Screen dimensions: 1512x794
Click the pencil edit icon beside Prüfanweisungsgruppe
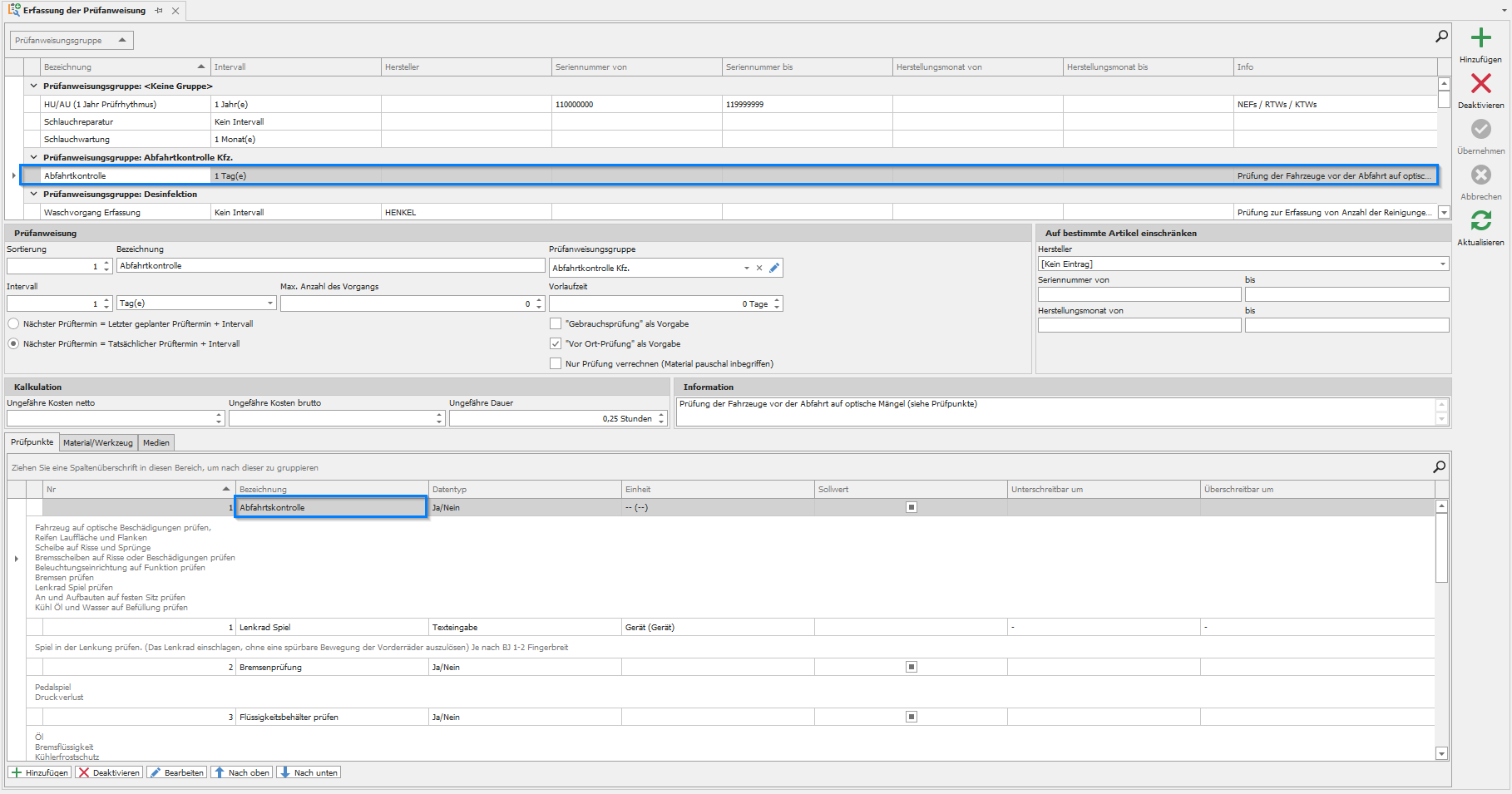[x=774, y=268]
